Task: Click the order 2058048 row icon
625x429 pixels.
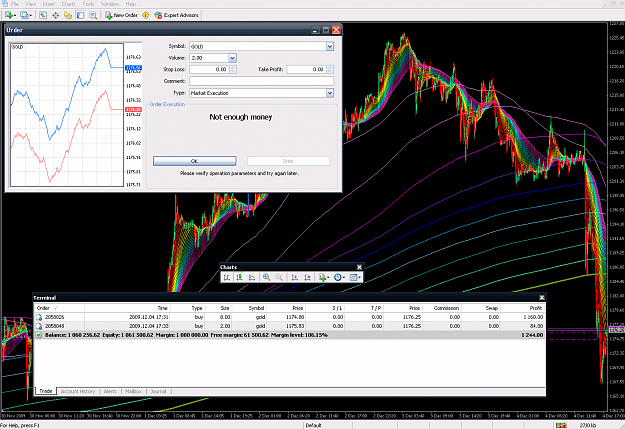Action: (x=39, y=326)
